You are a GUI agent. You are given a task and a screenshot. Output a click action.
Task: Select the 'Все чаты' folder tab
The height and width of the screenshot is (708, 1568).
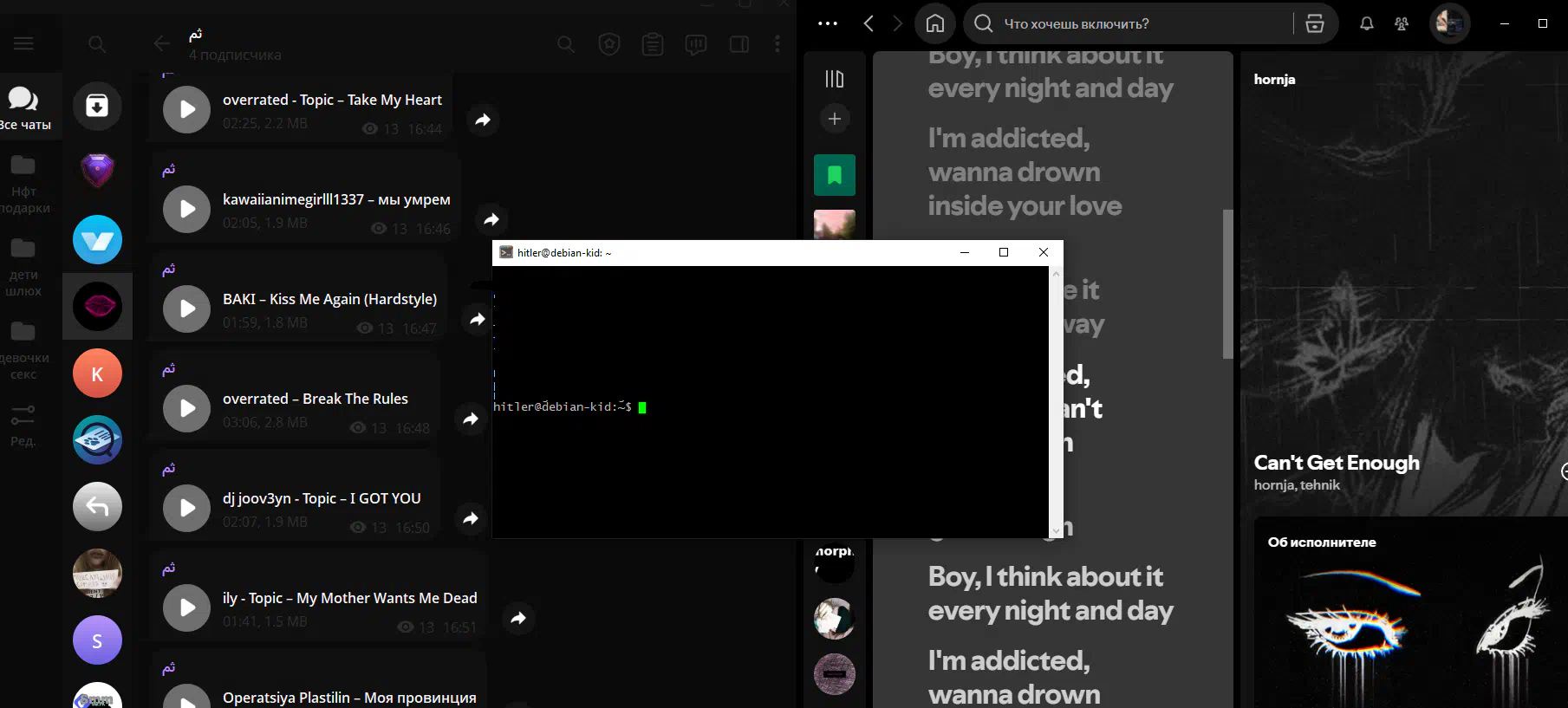25,108
